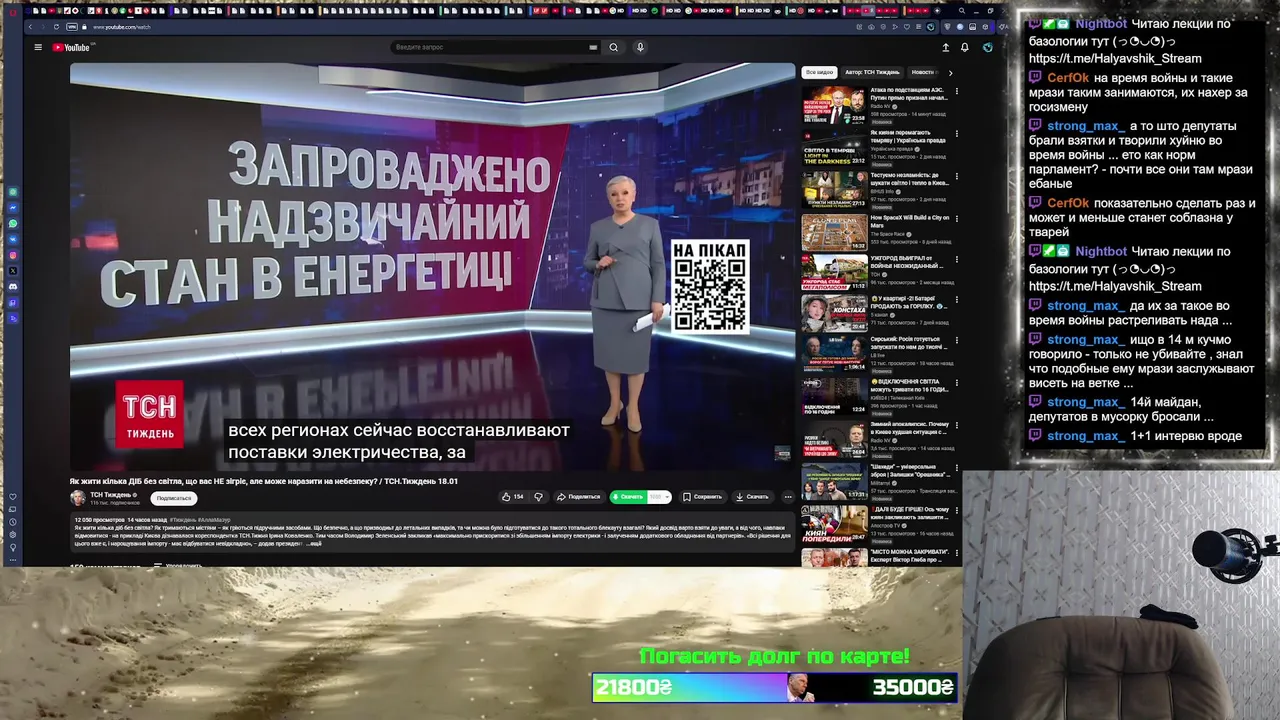Open the WhatsApp icon in browser sidebar

coord(13,223)
